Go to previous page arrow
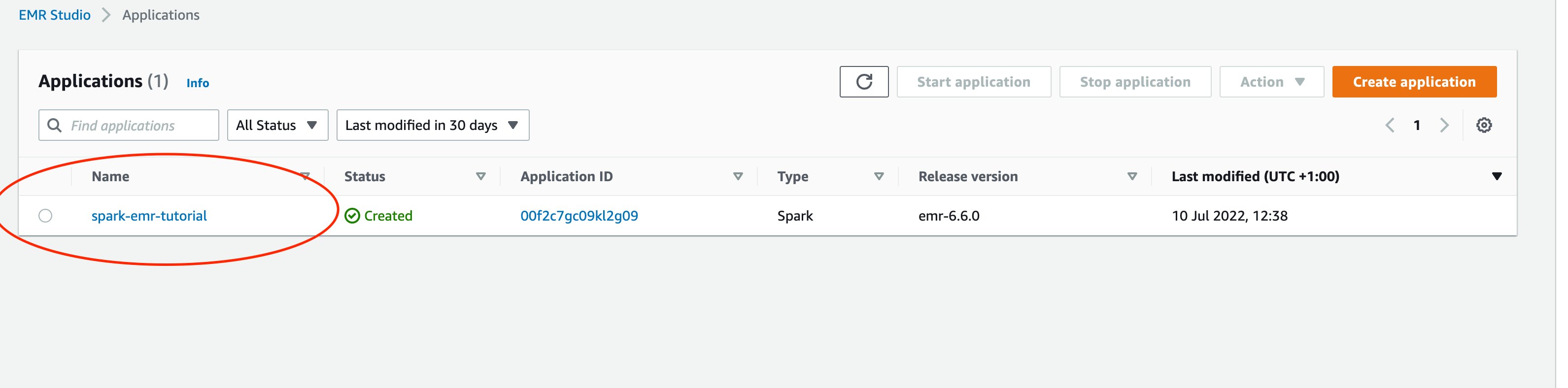 click(1390, 125)
